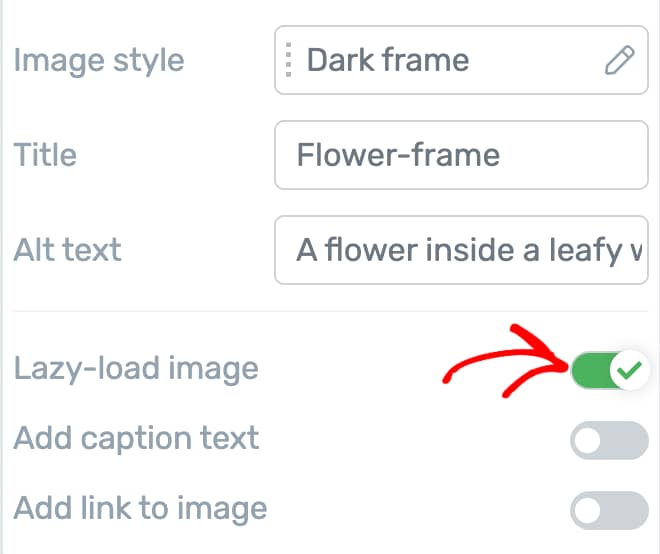Click the green checkmark knob on Lazy-load switch
Screen dimensions: 660x554
pos(629,370)
